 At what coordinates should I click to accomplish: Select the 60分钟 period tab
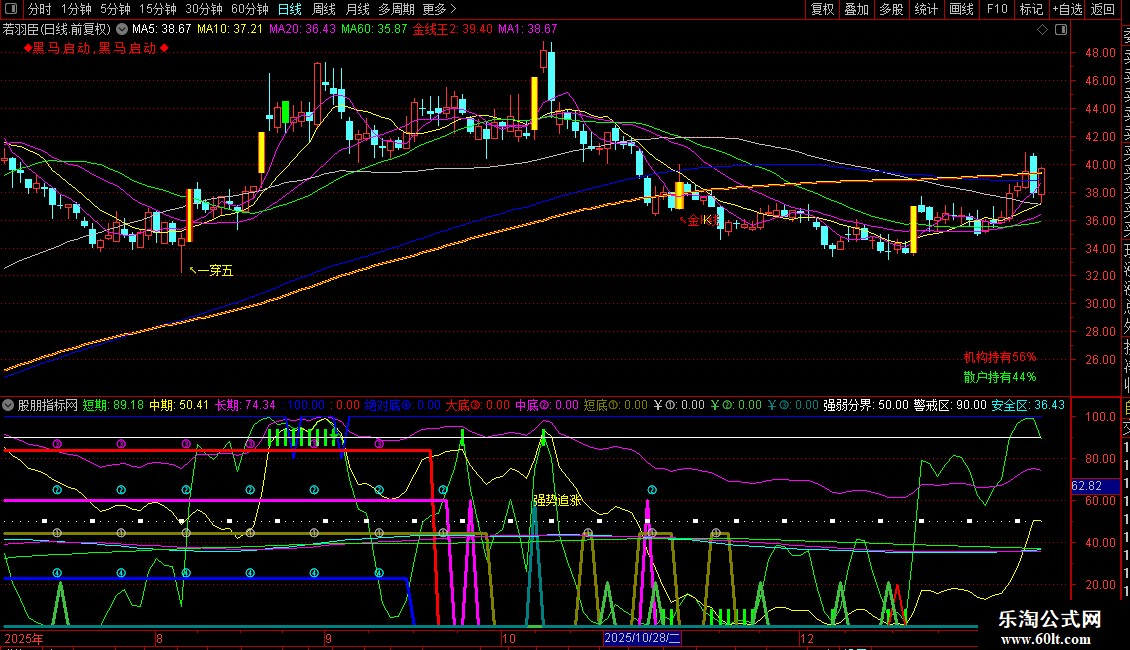249,10
